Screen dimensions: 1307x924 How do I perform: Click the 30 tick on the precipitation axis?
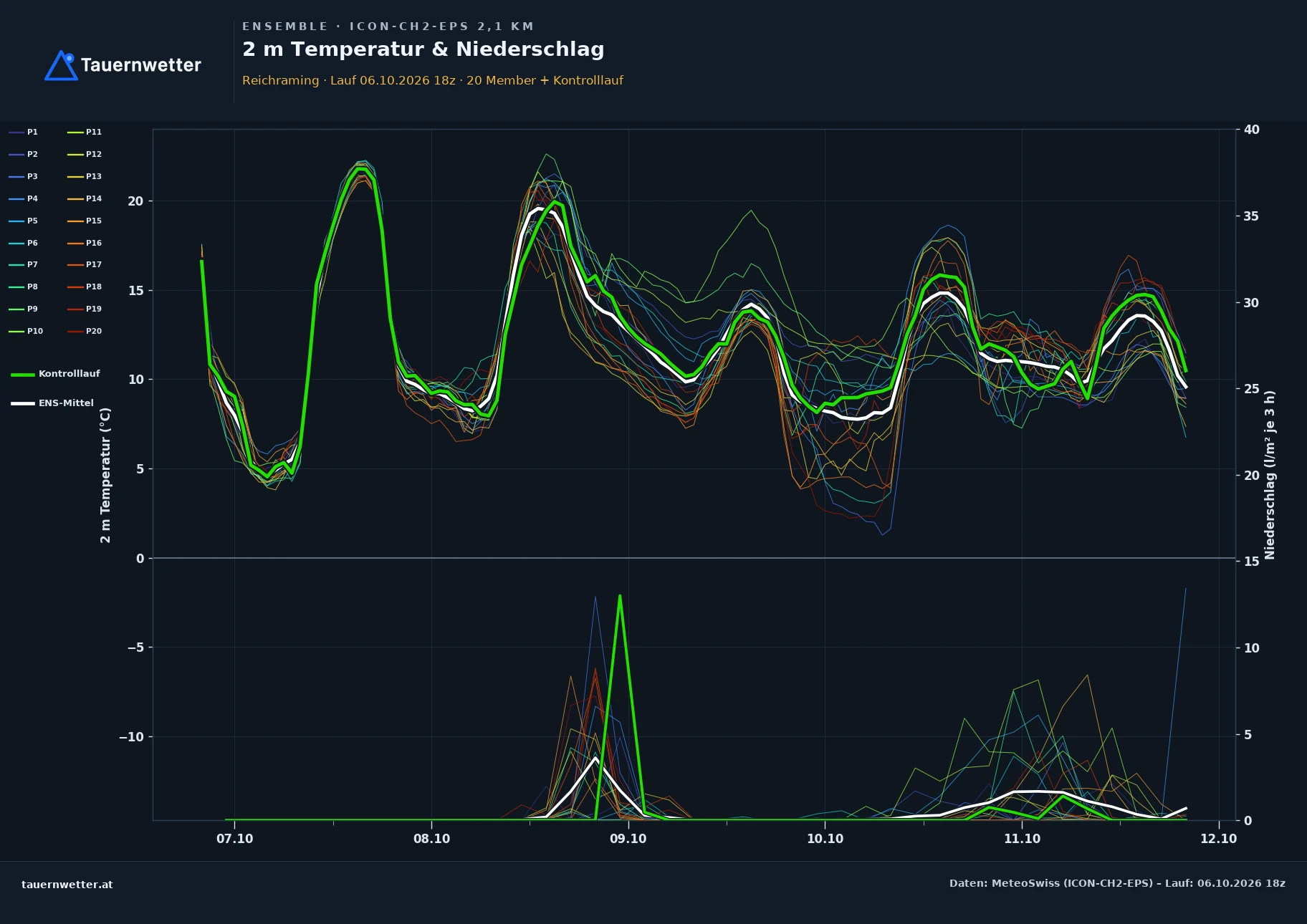pyautogui.click(x=1252, y=303)
